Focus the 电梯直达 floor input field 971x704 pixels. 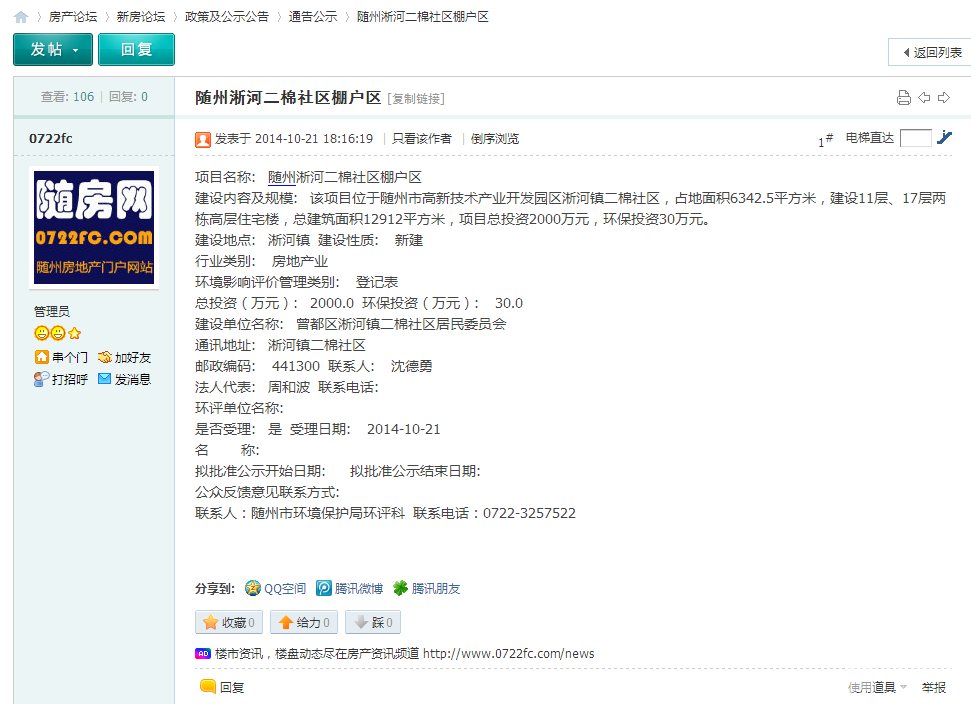click(x=915, y=138)
